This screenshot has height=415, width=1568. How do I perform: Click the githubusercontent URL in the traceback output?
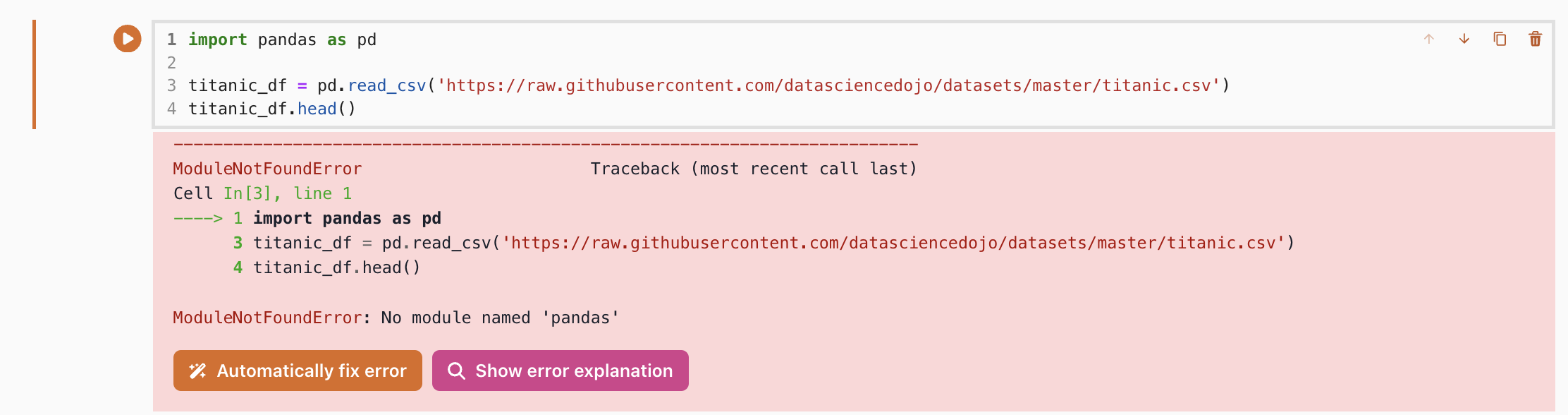point(893,243)
